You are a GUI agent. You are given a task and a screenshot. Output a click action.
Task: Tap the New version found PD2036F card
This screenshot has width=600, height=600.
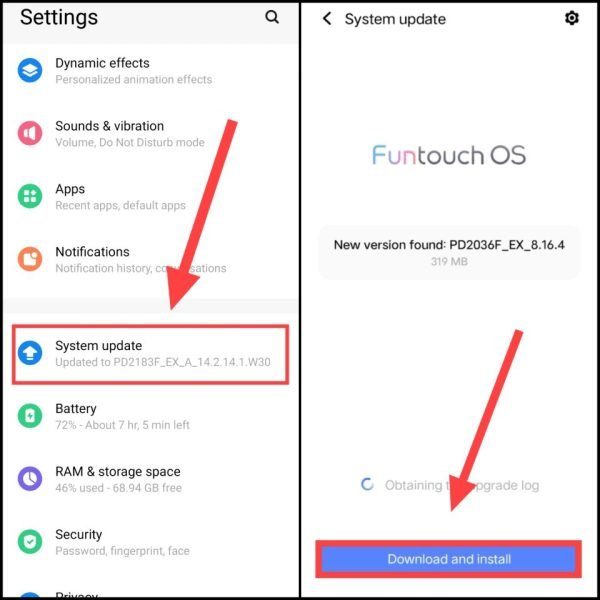tap(449, 253)
